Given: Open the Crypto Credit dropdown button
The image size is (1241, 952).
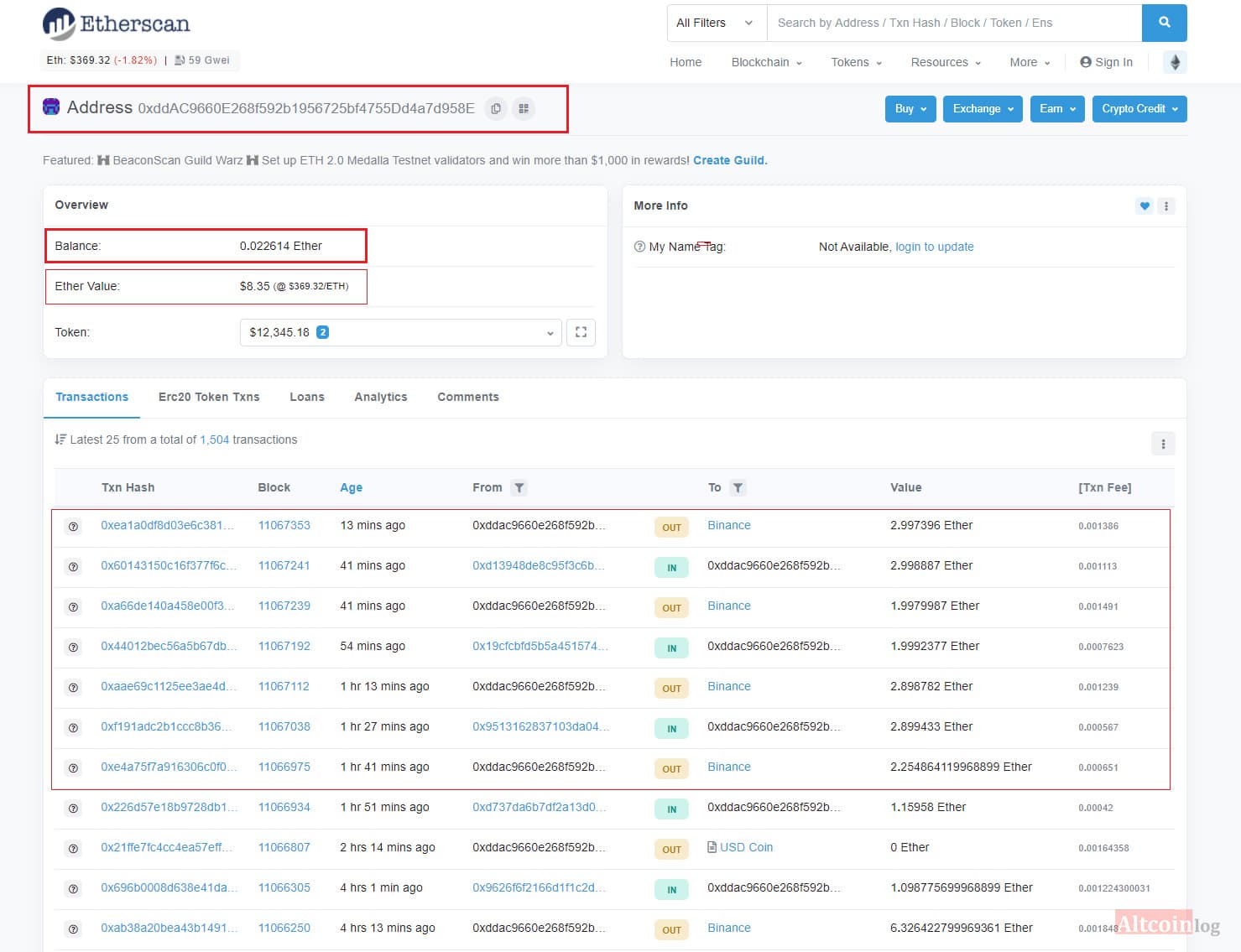Looking at the screenshot, I should [x=1139, y=108].
